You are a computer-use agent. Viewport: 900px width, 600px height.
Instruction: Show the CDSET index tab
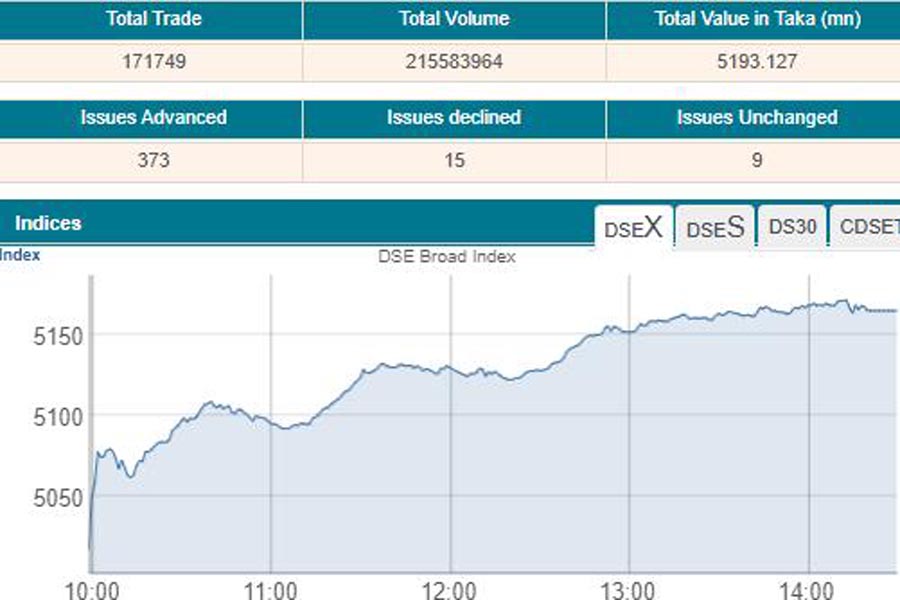868,227
